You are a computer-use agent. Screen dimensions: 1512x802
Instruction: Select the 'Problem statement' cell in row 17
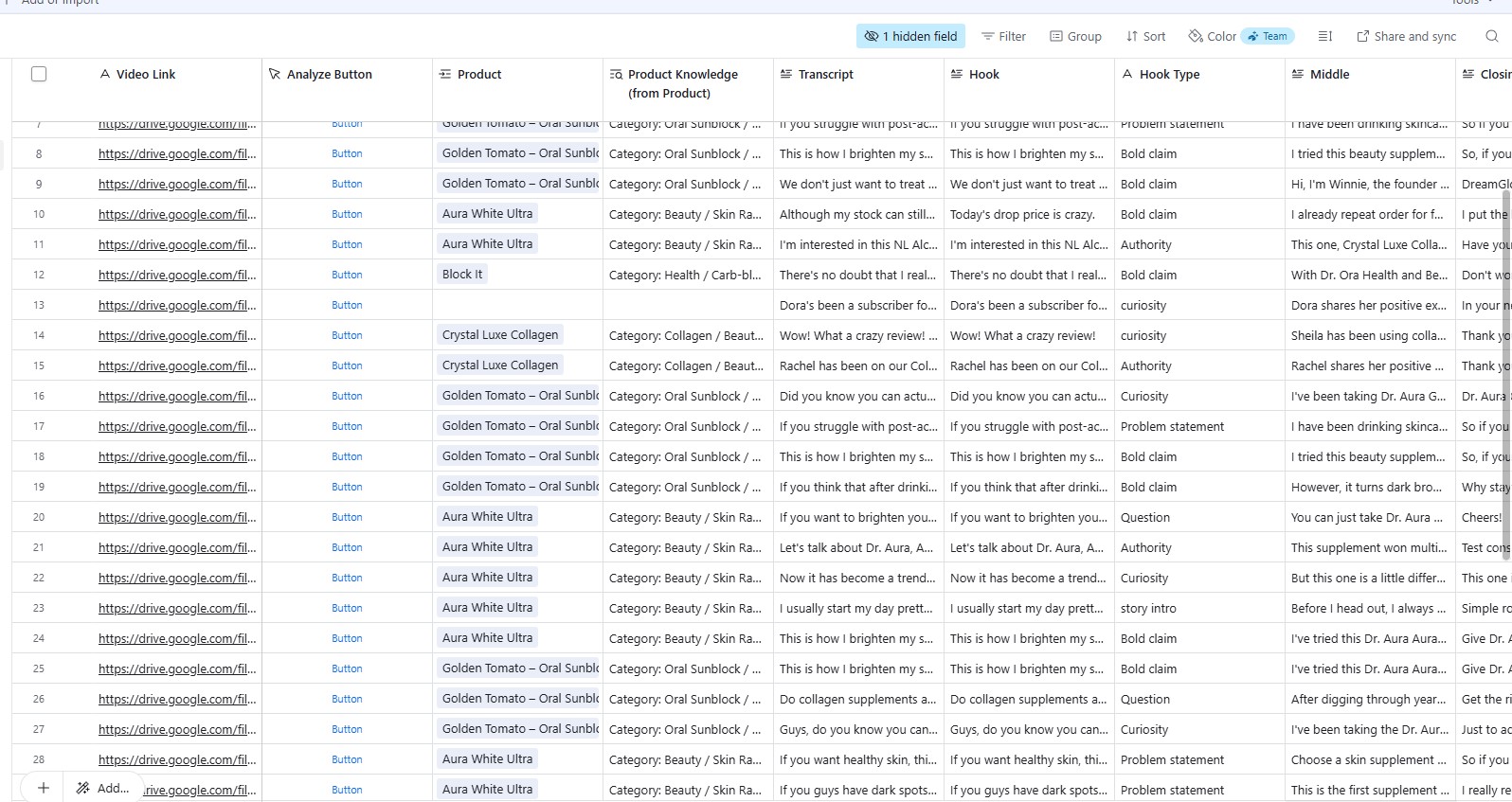1199,426
